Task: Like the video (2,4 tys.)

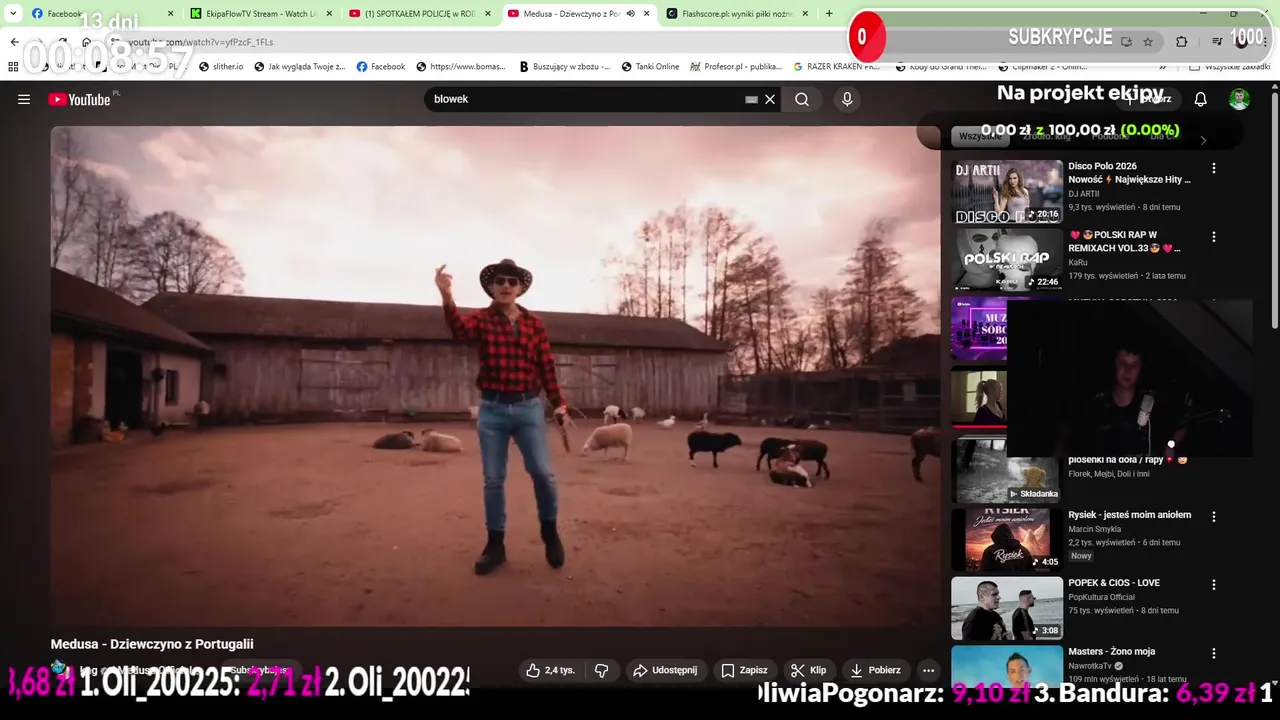Action: [x=550, y=670]
